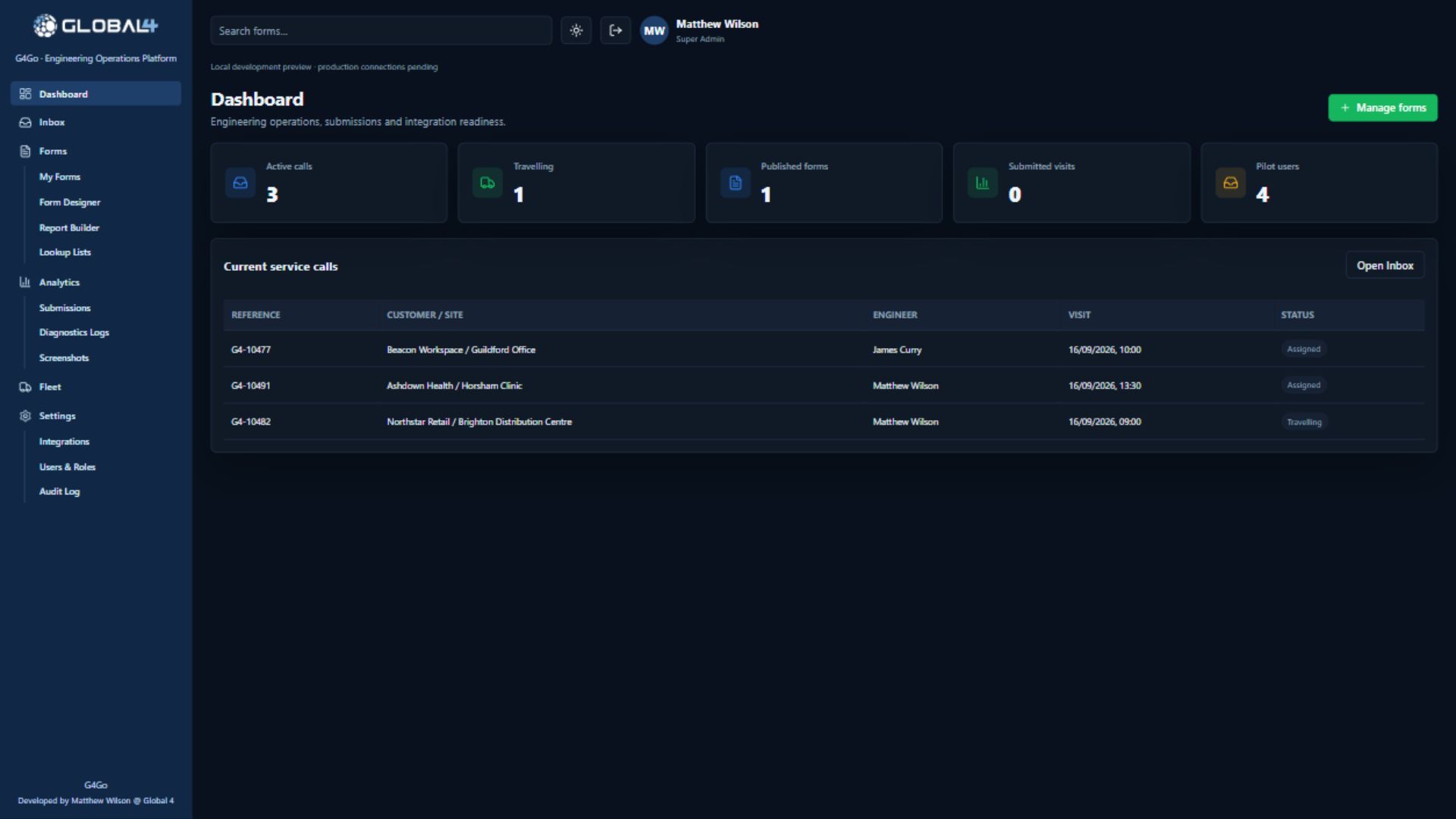The image size is (1456, 819).
Task: Click the Active calls inbox icon
Action: (240, 183)
